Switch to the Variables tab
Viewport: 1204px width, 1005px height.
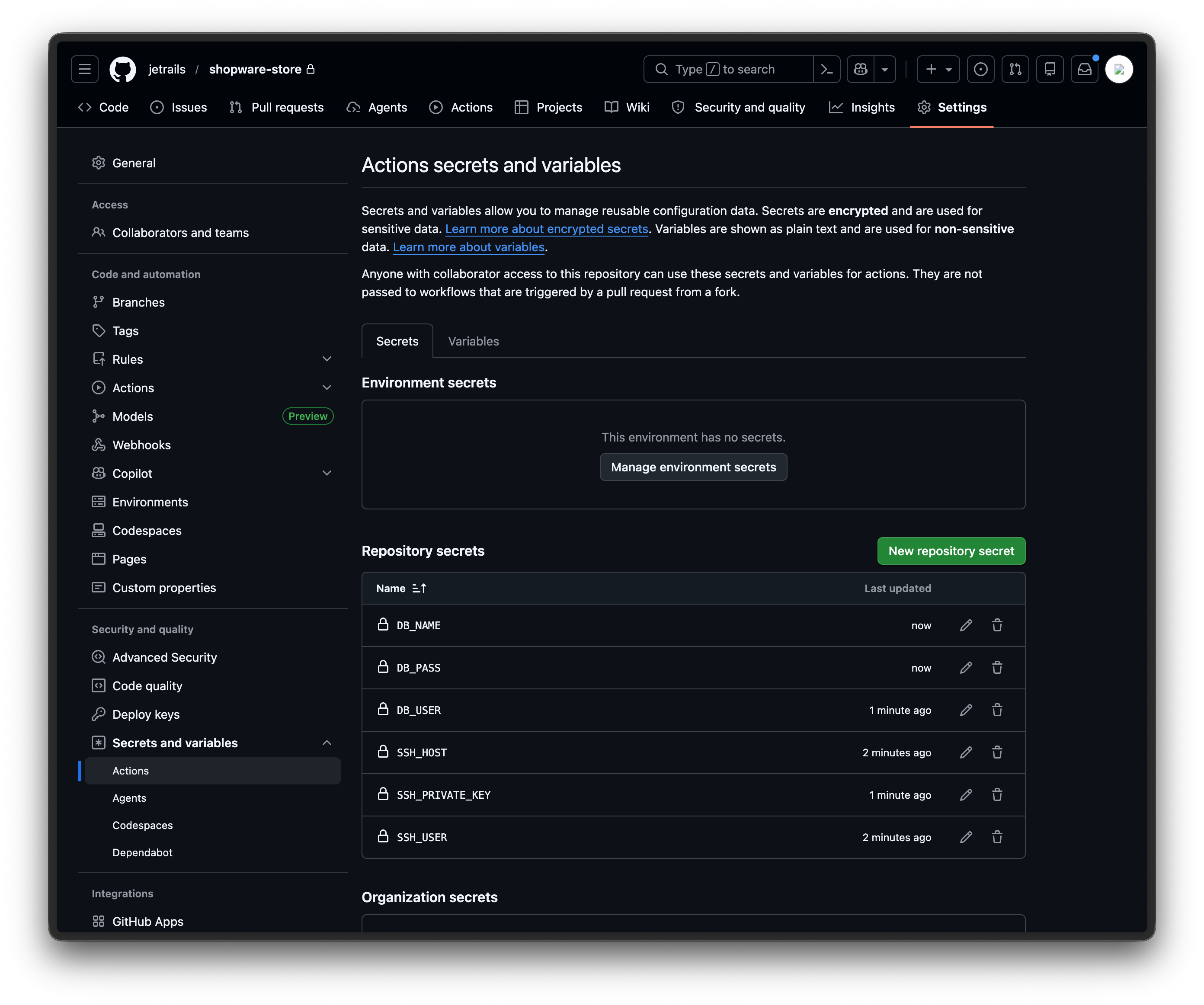(474, 341)
